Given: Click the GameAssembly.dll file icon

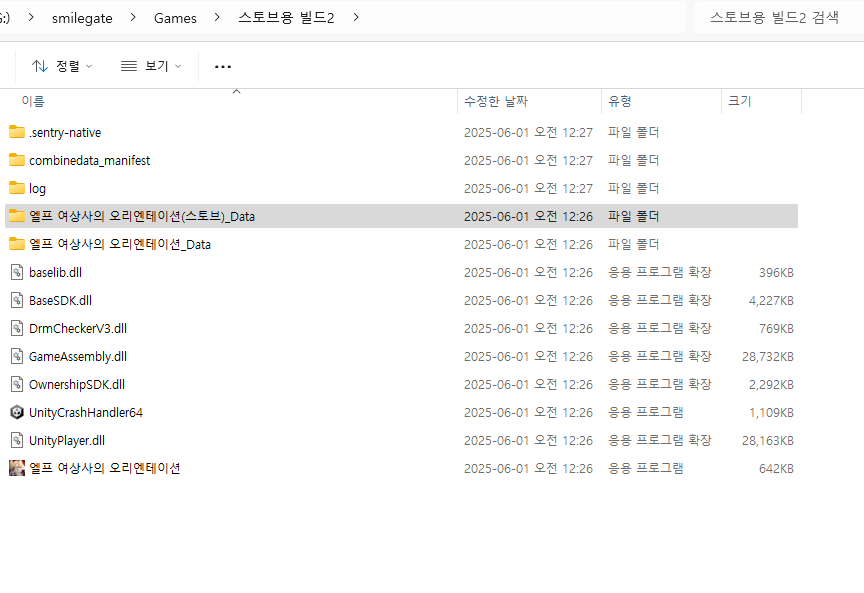Looking at the screenshot, I should (17, 357).
